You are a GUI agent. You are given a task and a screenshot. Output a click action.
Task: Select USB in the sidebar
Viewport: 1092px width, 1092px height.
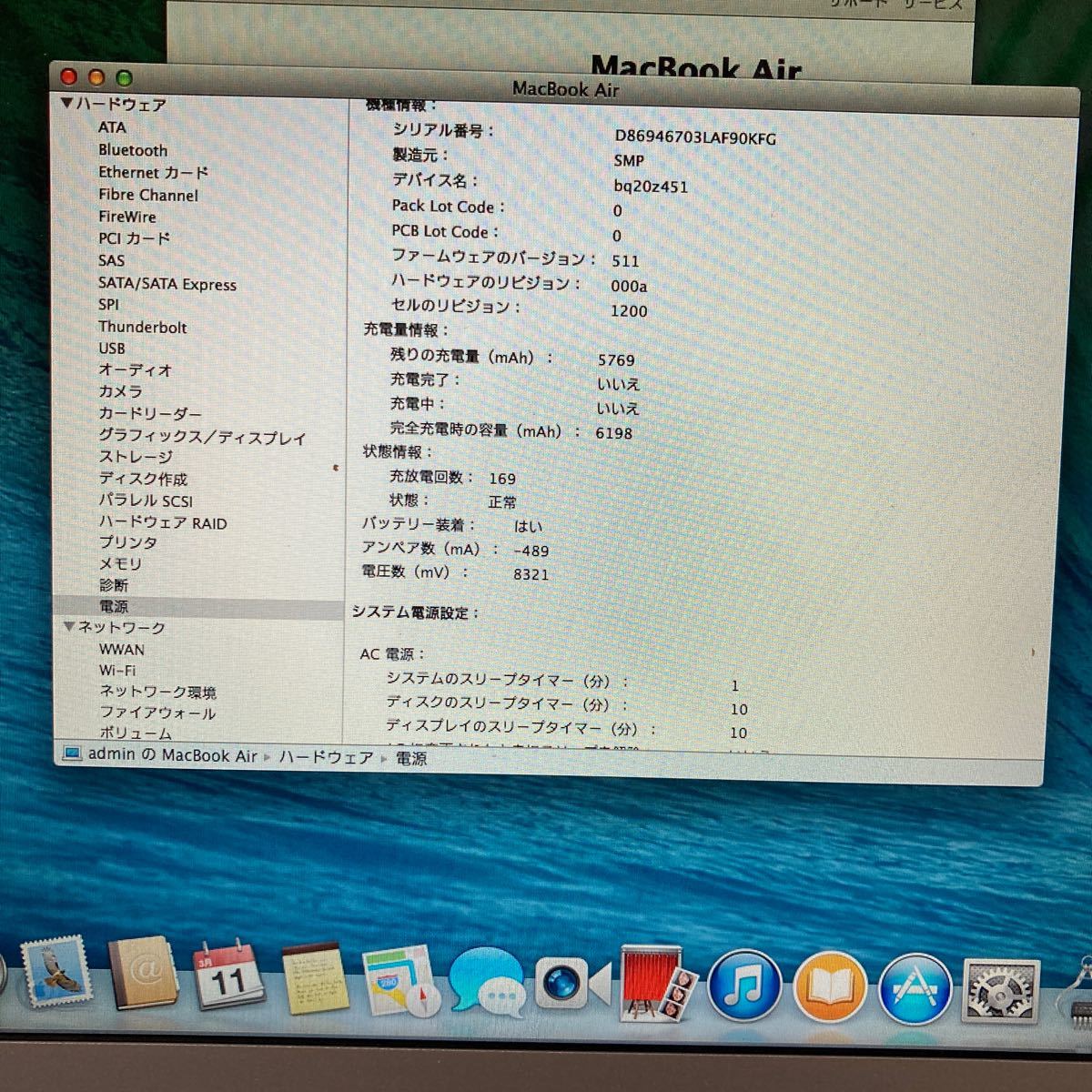coord(111,349)
